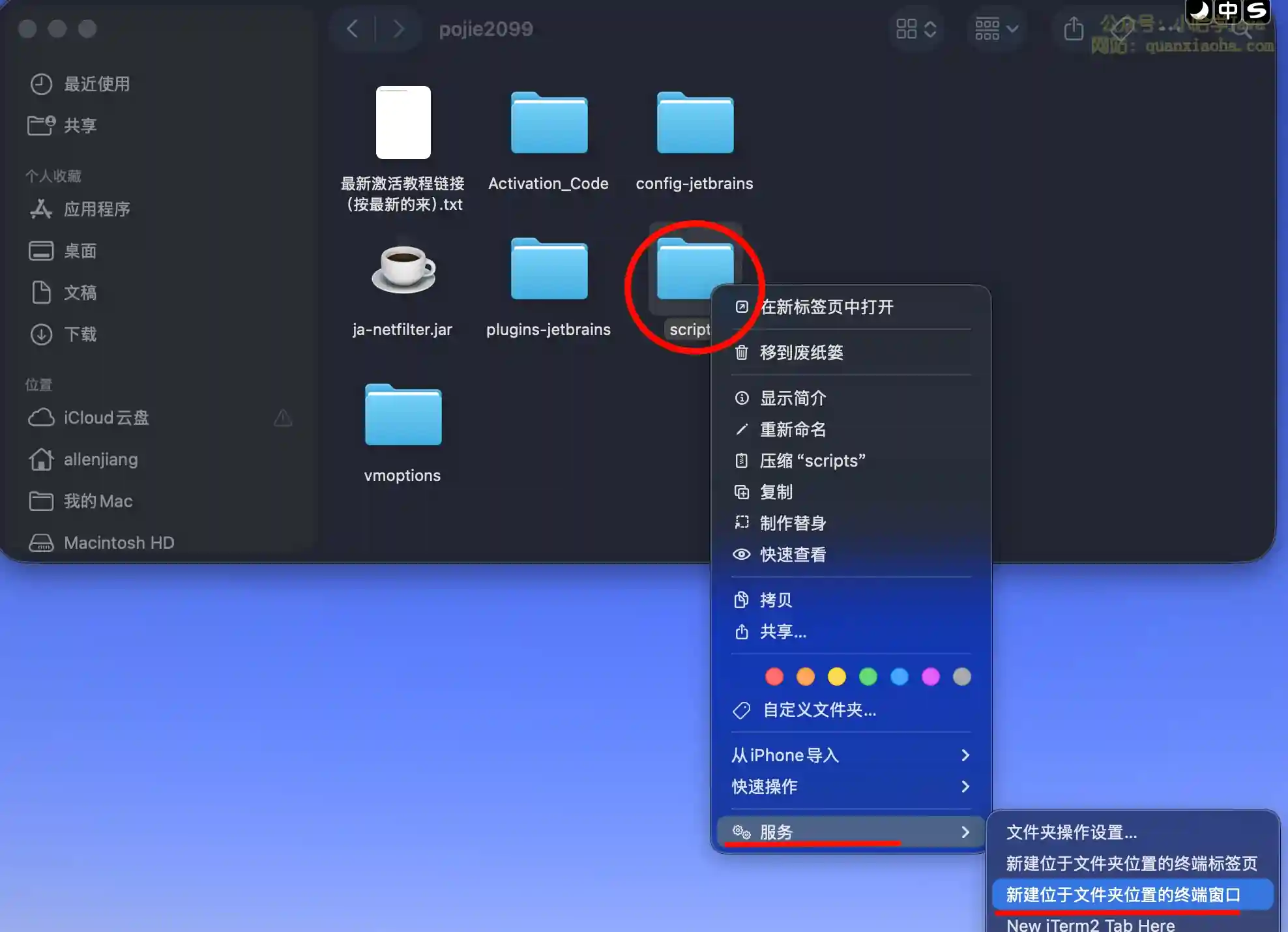Open the icon view switcher dropdown
This screenshot has height=932, width=1288.
click(x=916, y=29)
